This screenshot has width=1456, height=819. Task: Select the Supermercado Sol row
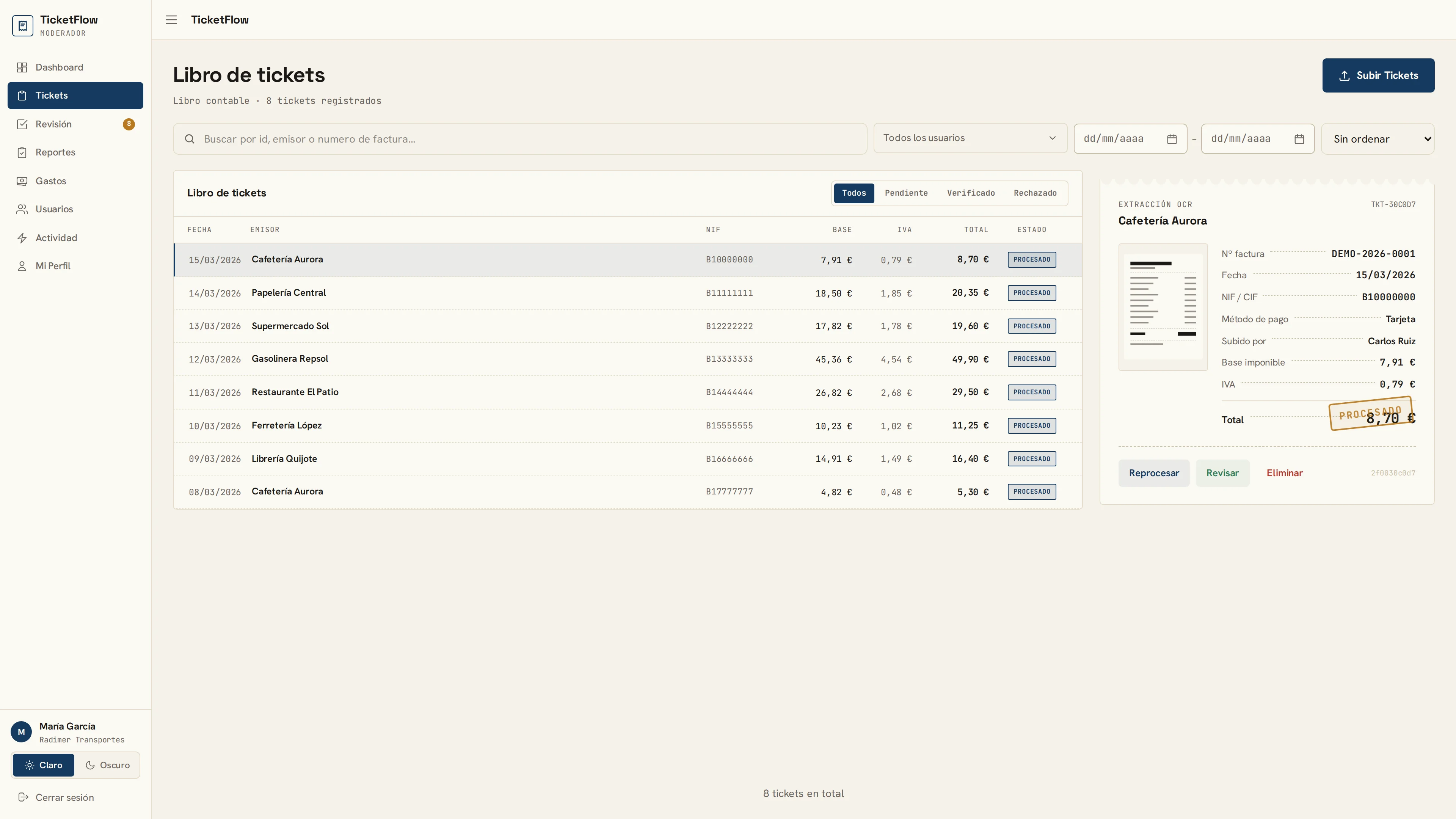[628, 326]
